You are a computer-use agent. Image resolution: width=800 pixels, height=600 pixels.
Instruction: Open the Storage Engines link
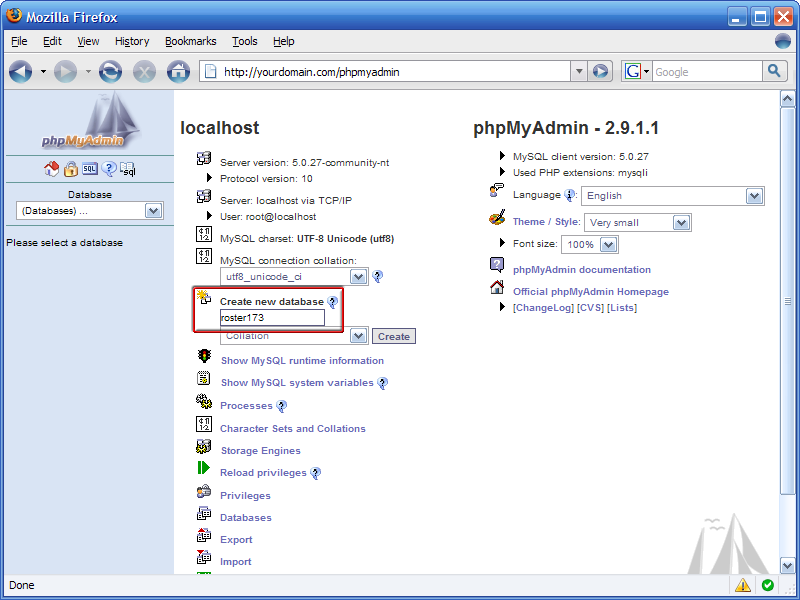point(261,451)
